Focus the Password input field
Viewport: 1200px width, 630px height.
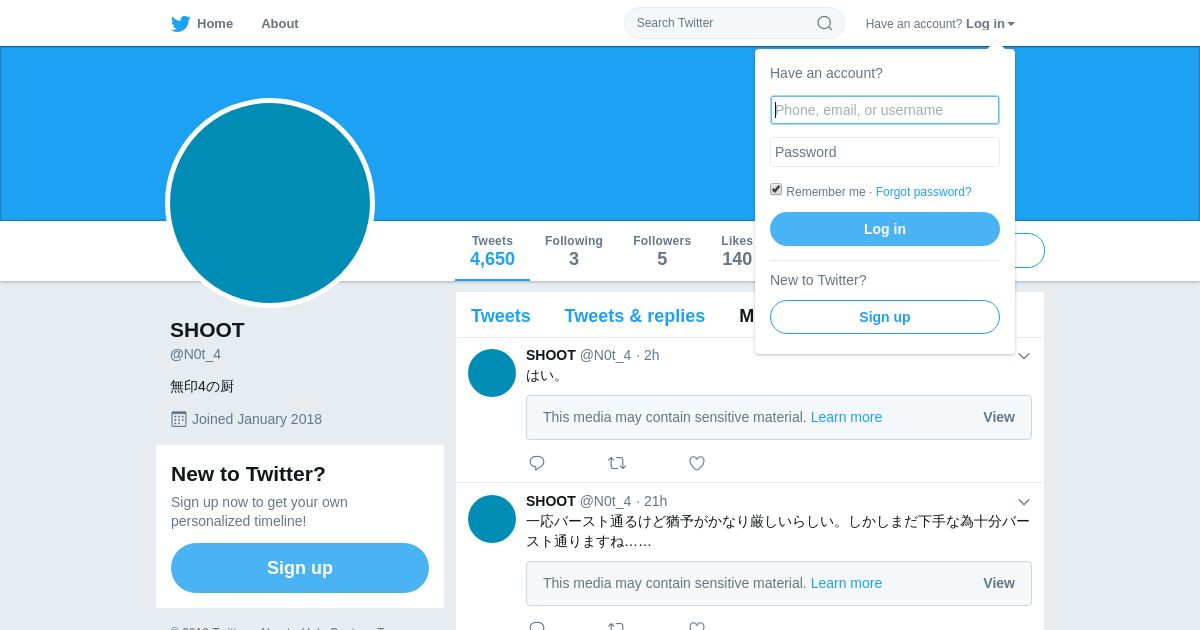tap(885, 152)
